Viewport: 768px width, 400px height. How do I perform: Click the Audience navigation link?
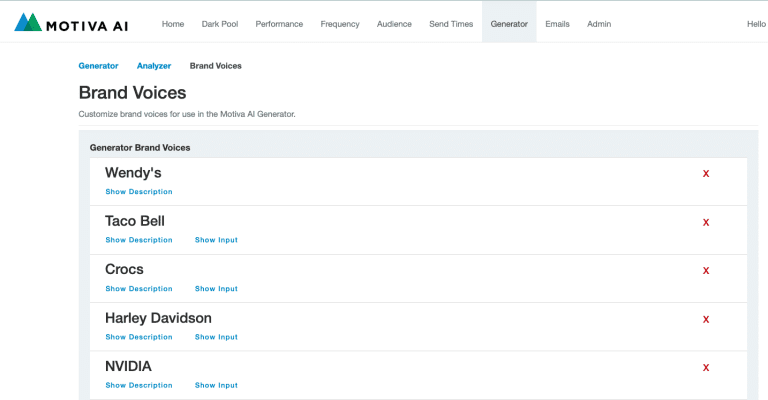[x=394, y=24]
